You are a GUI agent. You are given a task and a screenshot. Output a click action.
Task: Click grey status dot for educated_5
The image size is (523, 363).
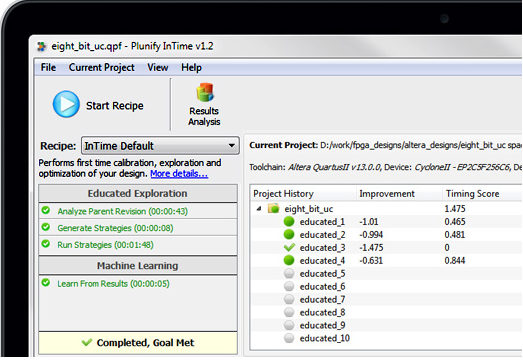pyautogui.click(x=289, y=273)
